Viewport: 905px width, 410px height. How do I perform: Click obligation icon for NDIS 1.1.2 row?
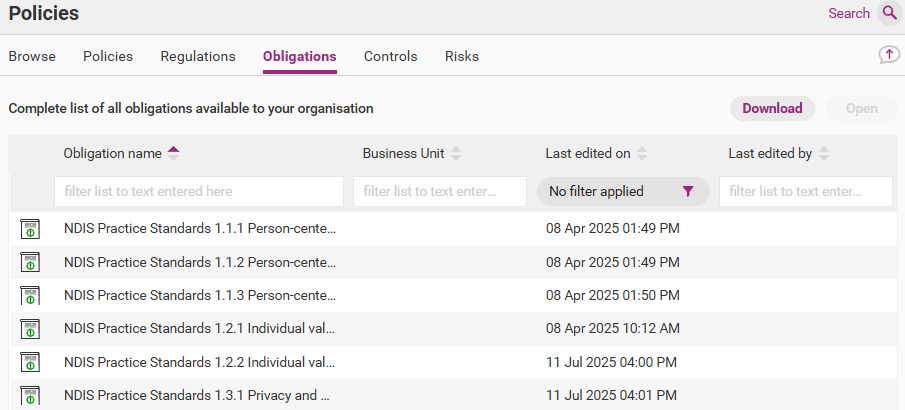click(30, 263)
